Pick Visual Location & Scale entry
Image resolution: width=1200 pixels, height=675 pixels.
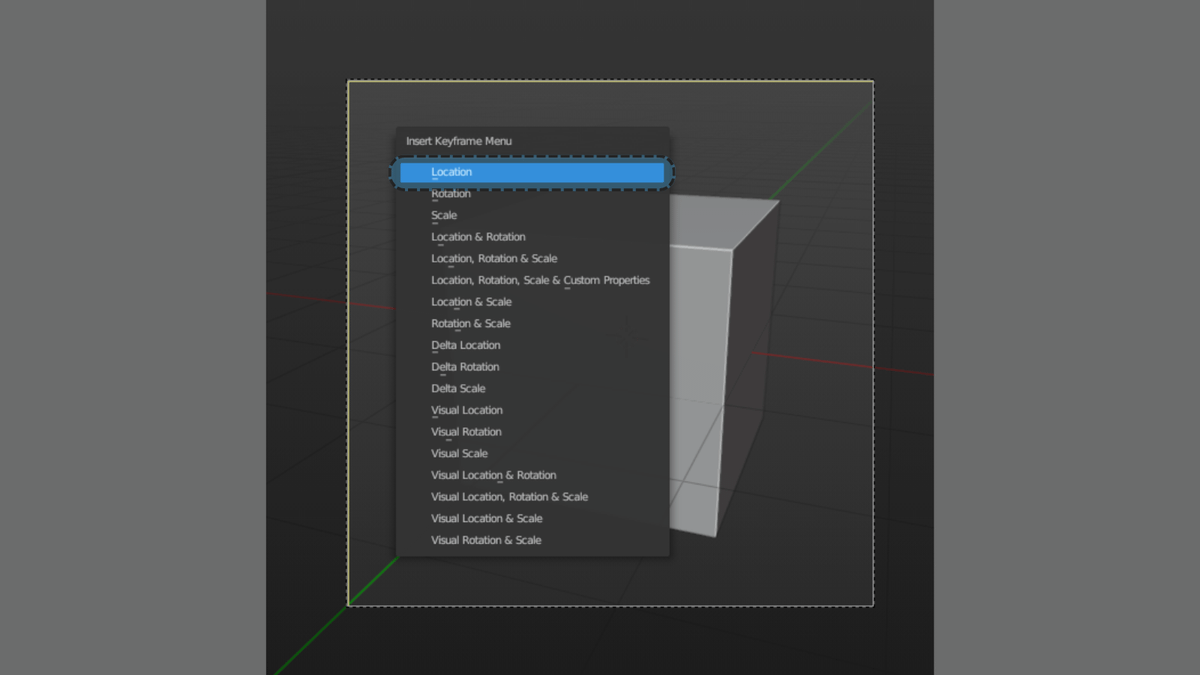(x=486, y=519)
